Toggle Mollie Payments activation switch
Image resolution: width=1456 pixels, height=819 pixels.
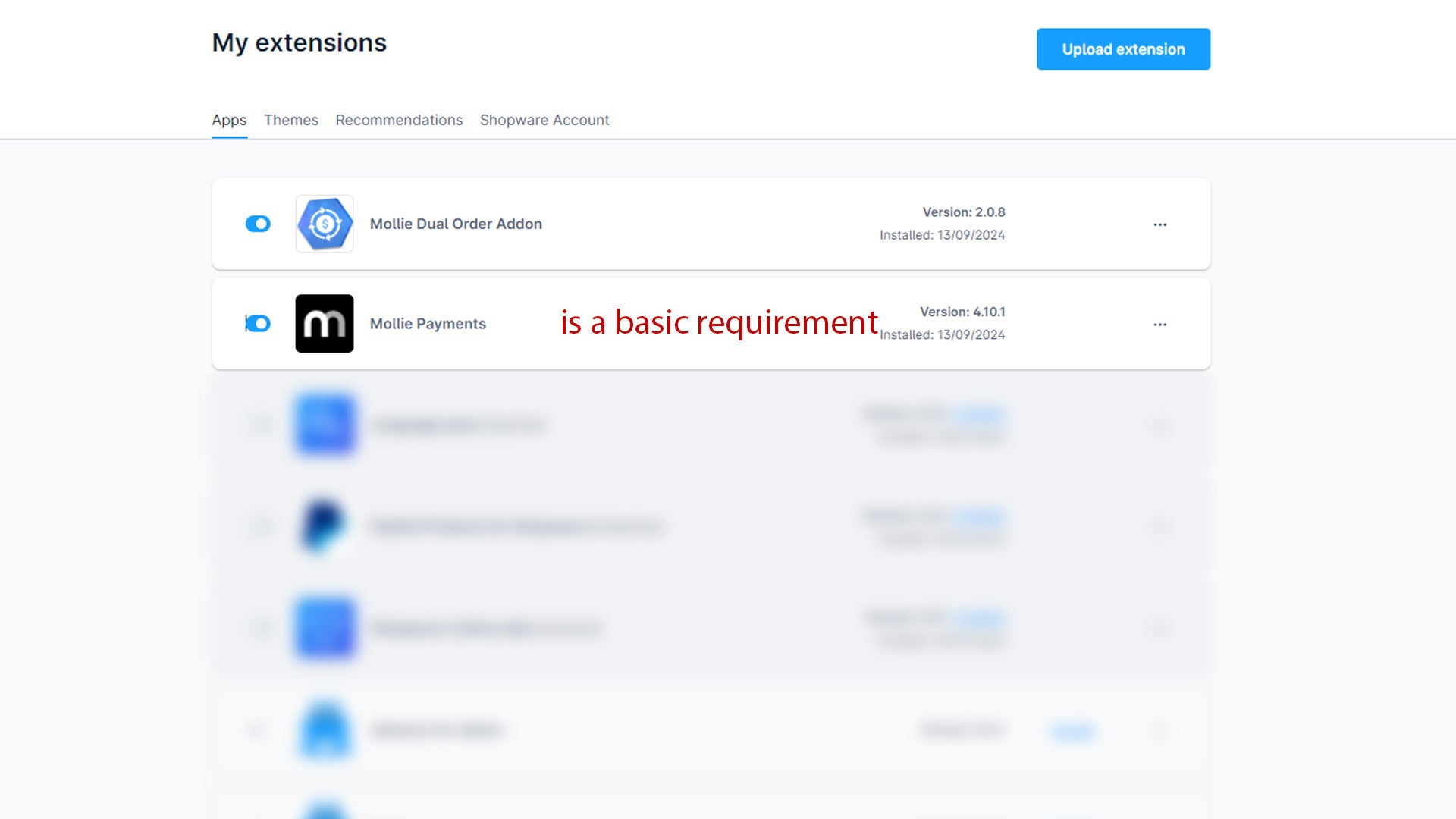point(258,324)
